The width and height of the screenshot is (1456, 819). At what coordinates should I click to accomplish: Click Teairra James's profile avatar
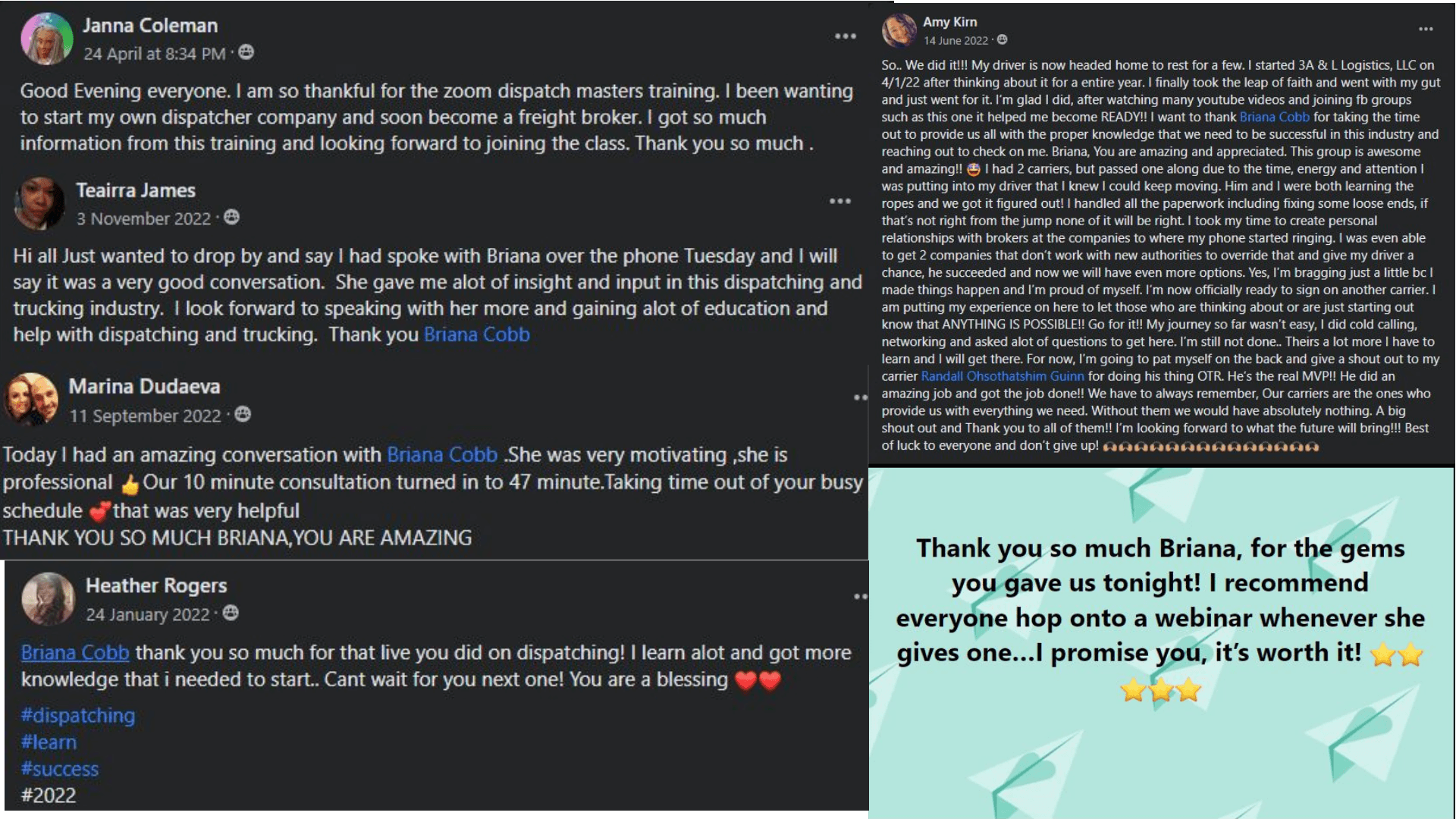(39, 203)
